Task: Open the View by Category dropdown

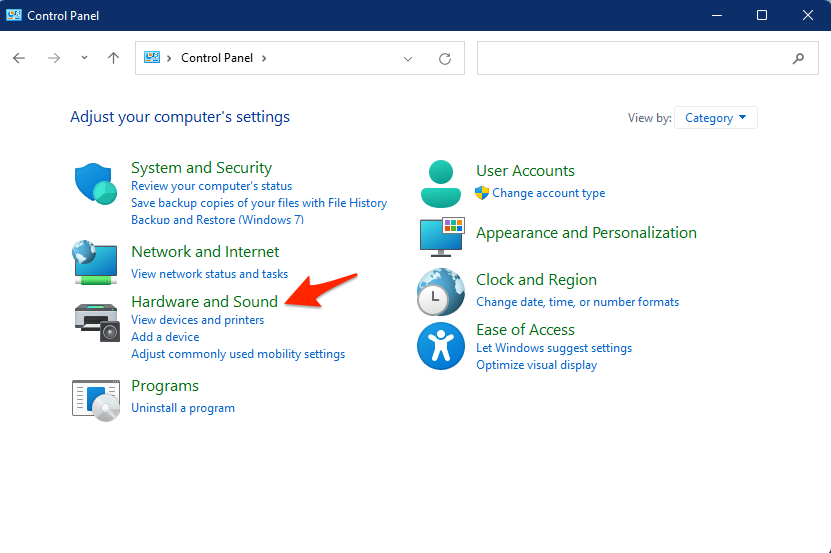Action: (716, 118)
